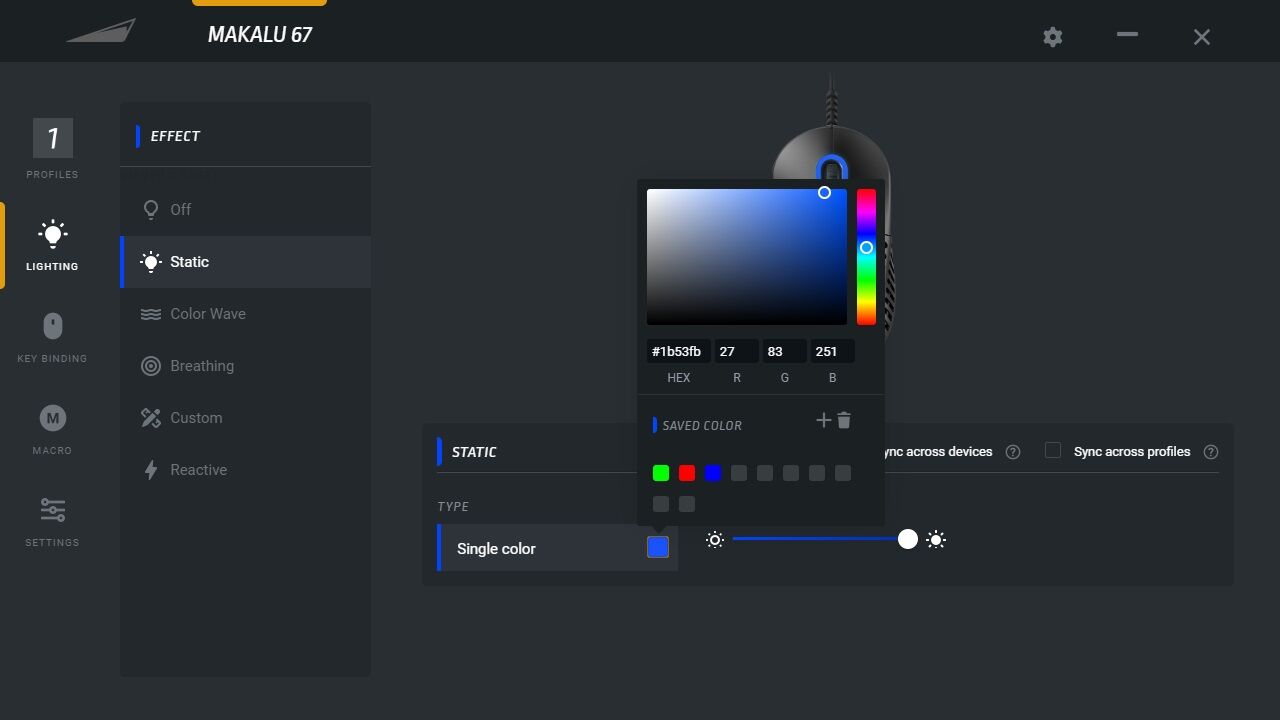Click the EFFECT panel heading

coord(175,136)
